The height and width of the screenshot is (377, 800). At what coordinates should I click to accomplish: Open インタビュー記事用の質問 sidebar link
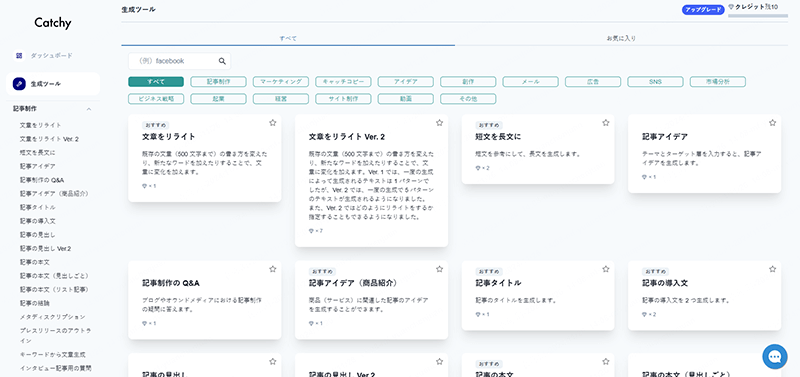pos(56,368)
